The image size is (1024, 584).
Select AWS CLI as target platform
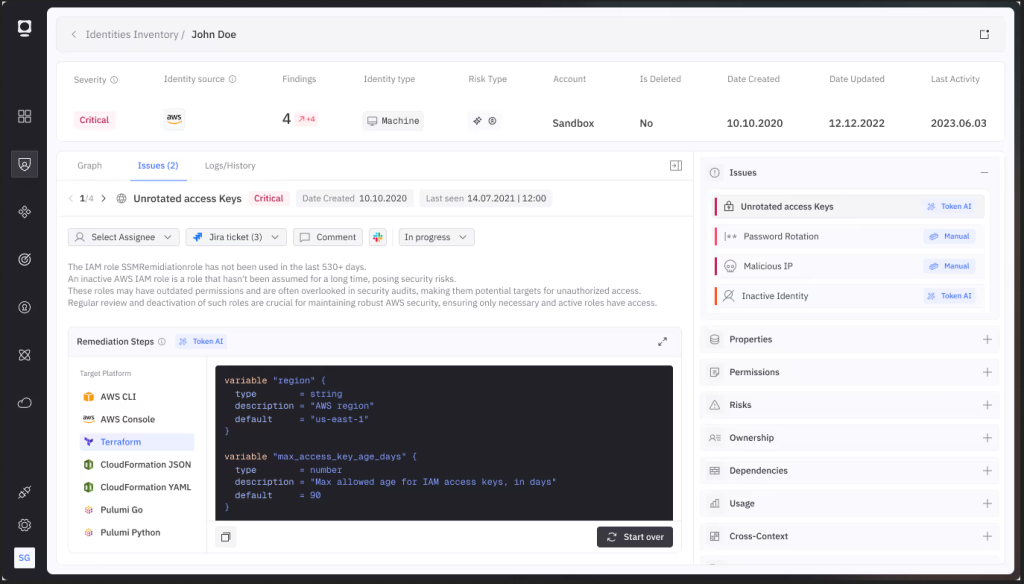tap(120, 397)
